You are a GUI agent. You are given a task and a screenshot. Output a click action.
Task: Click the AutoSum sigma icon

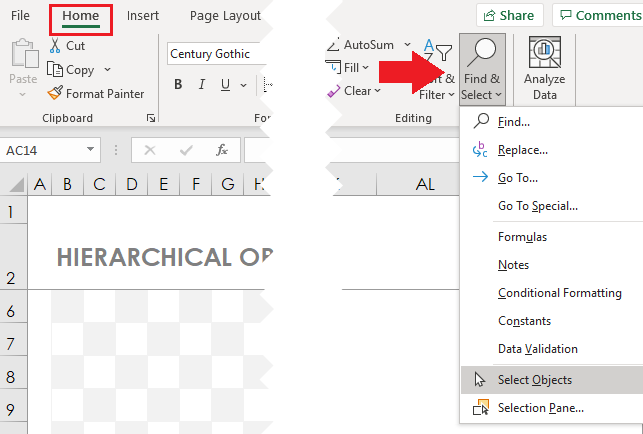[x=333, y=45]
